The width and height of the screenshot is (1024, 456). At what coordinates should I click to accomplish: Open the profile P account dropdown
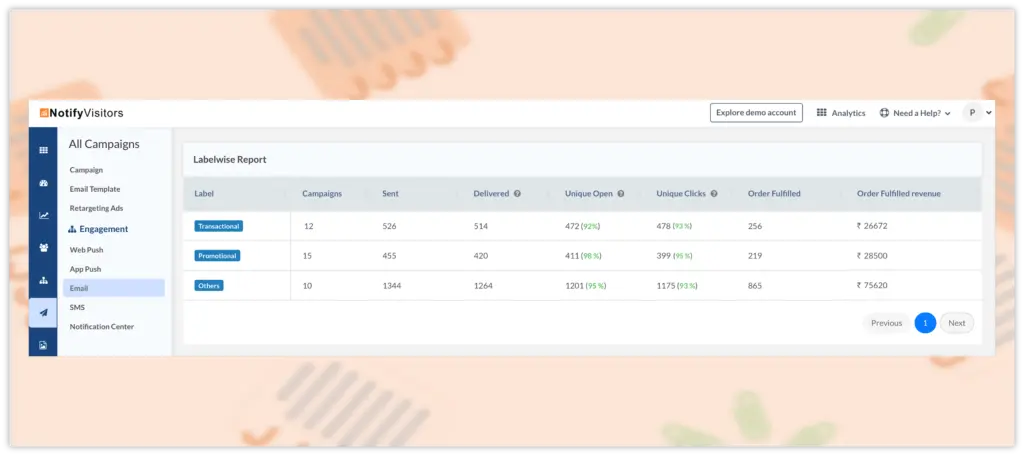pos(977,113)
